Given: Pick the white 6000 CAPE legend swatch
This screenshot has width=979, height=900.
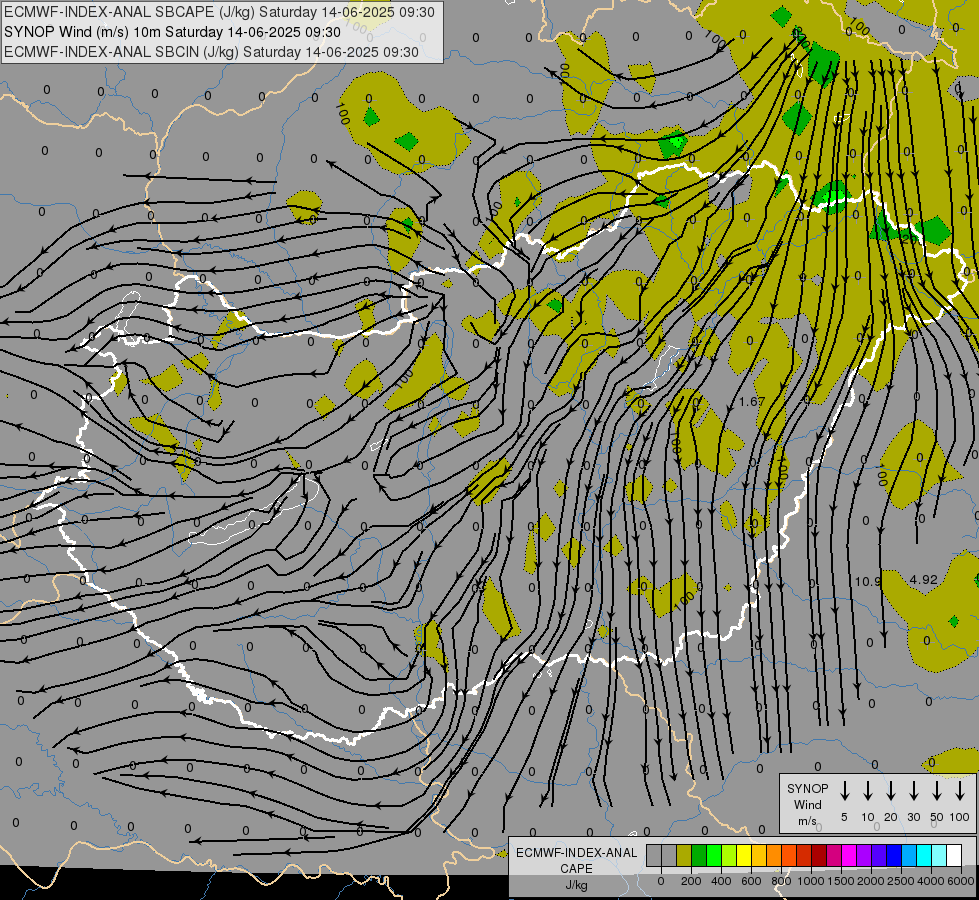Looking at the screenshot, I should tap(954, 856).
